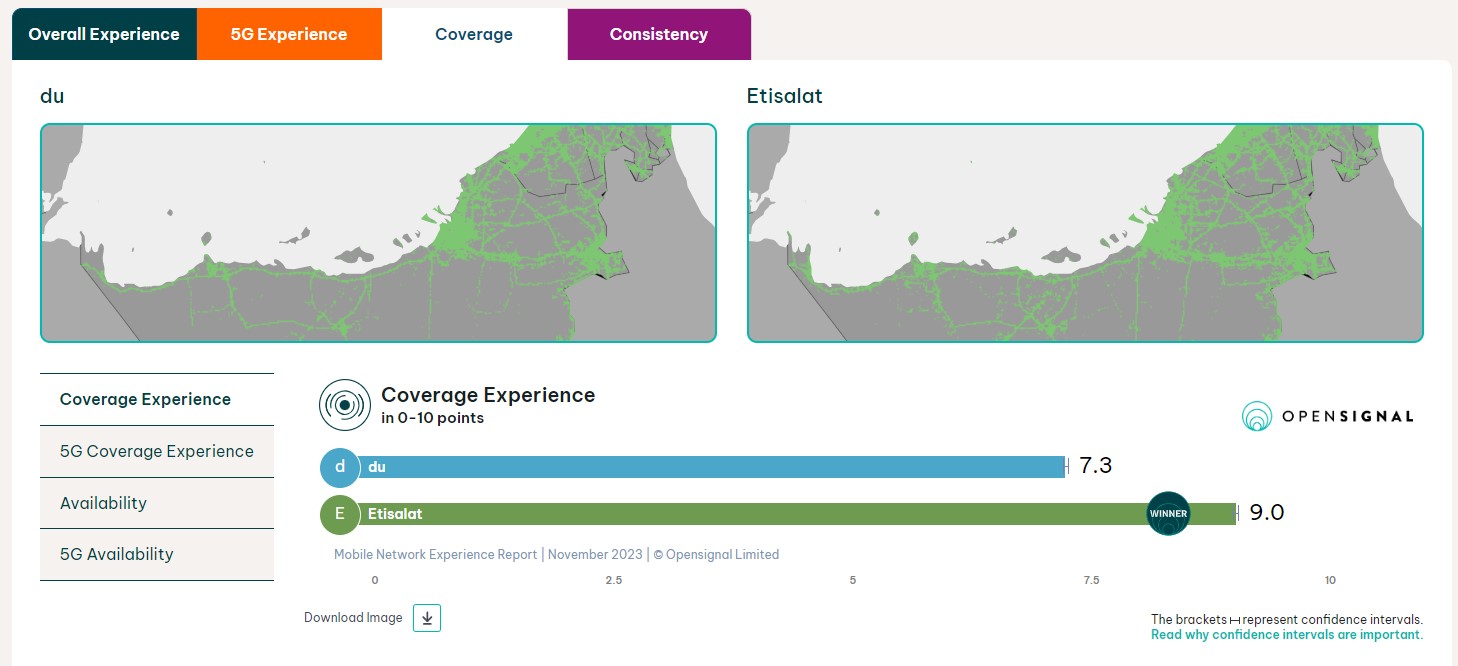Click the Etisalat coverage map
This screenshot has width=1458, height=666.
click(x=1085, y=233)
